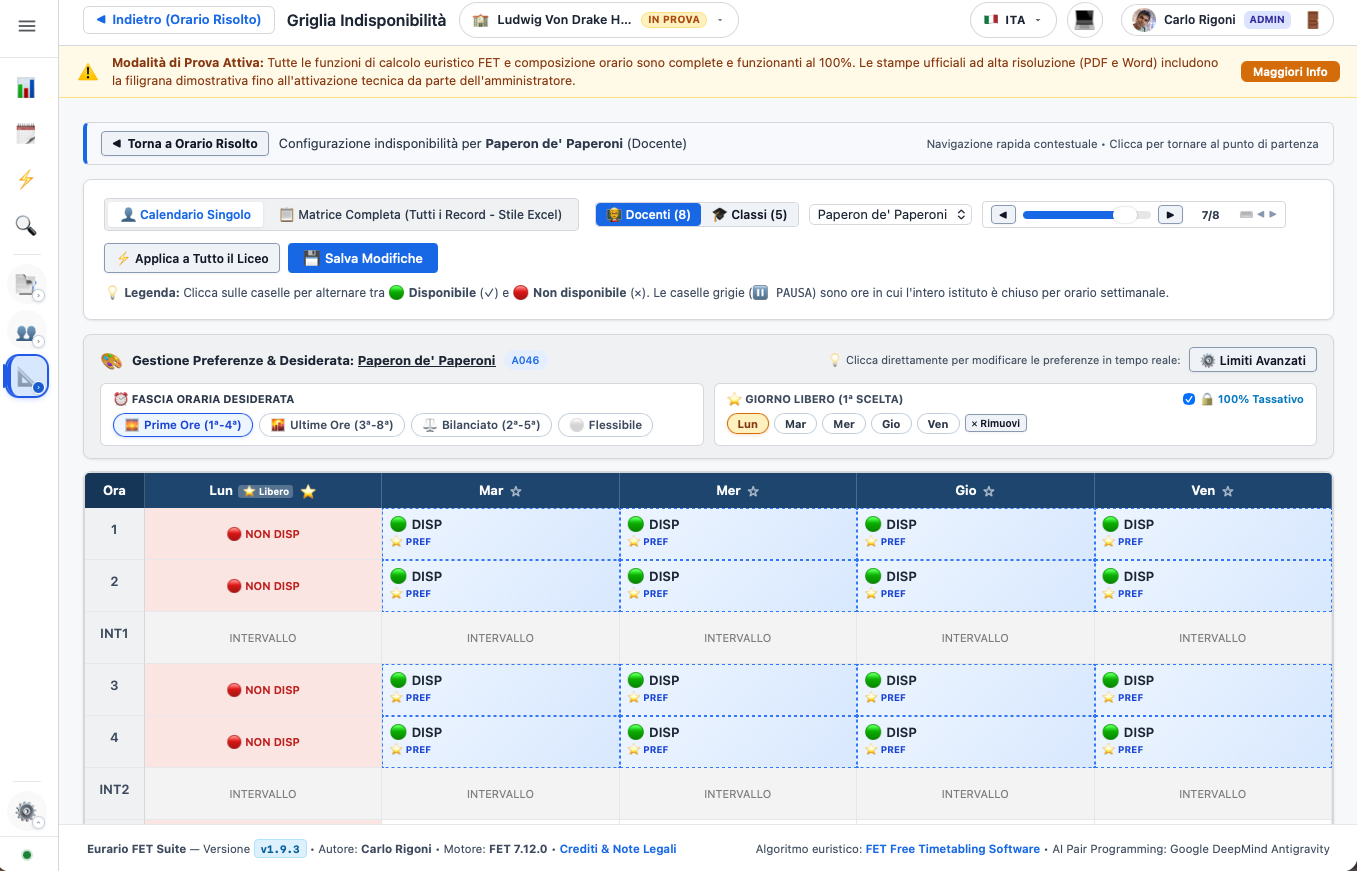Open the bar chart dashboard sidebar icon
Screen dimensions: 1357x871
(27, 88)
